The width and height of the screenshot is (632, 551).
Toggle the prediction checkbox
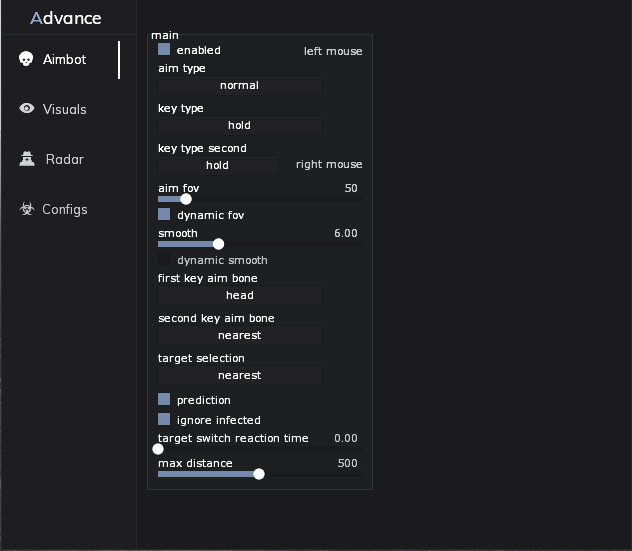pos(164,400)
